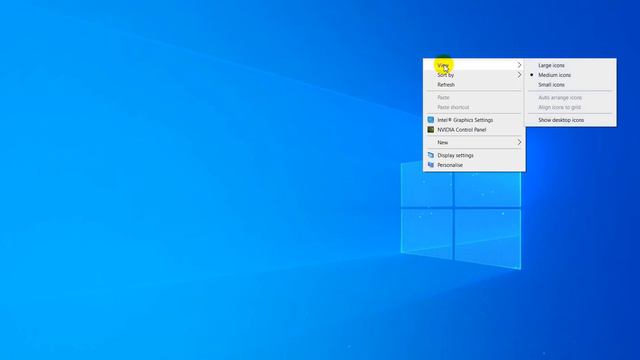The height and width of the screenshot is (360, 640).
Task: Open Personalise settings
Action: click(x=474, y=165)
